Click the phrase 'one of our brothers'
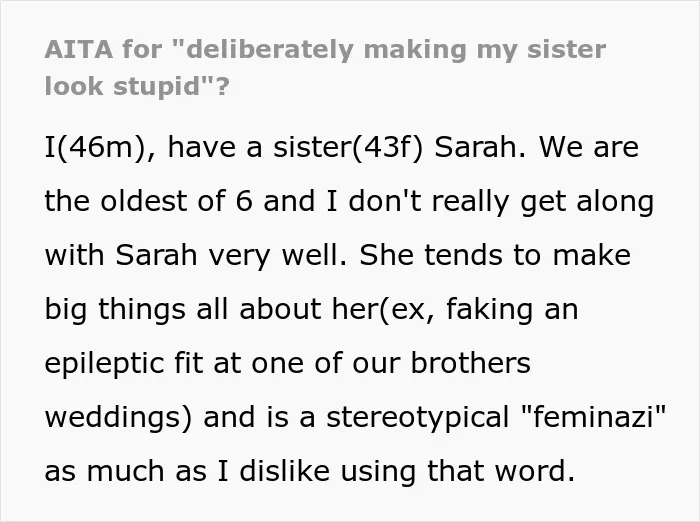 pyautogui.click(x=391, y=363)
